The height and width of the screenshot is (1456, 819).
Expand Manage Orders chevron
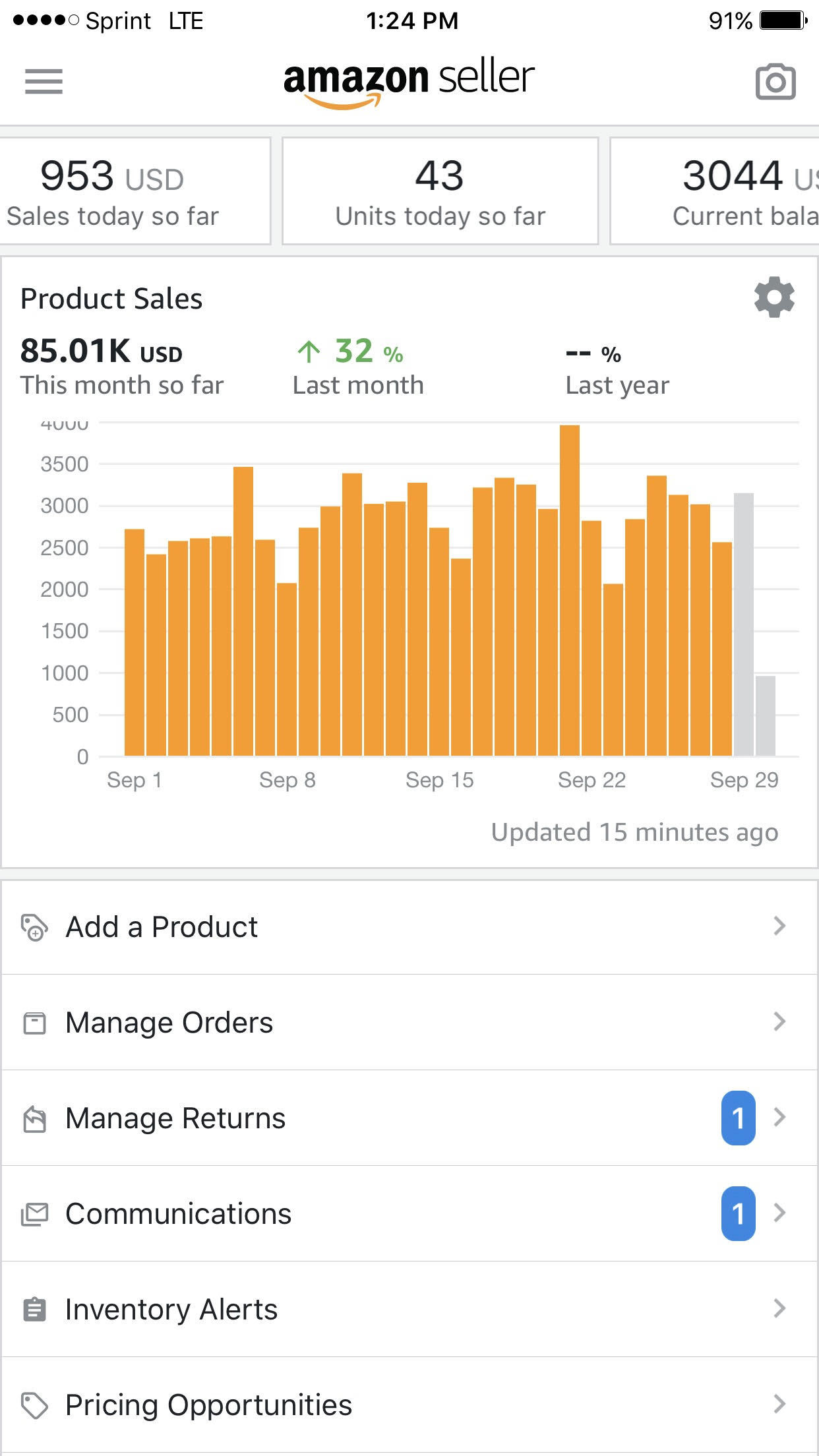tap(779, 1021)
